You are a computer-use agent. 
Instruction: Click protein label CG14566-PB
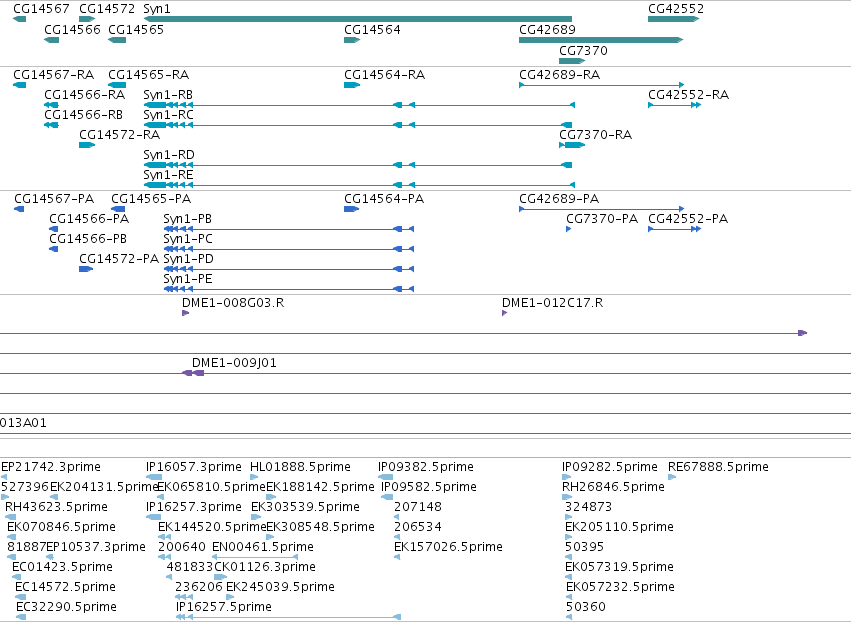pyautogui.click(x=88, y=239)
